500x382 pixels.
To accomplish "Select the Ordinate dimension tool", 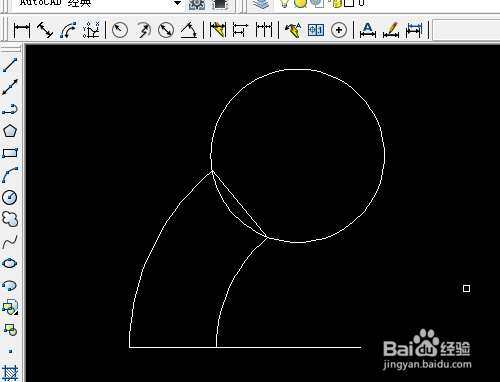I will click(x=91, y=30).
